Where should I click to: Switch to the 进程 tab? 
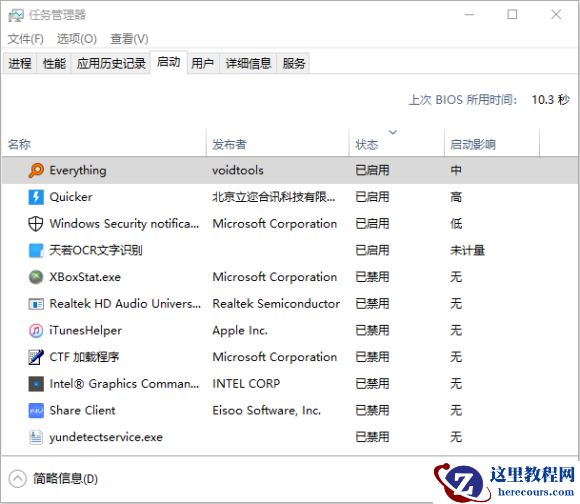(20, 64)
